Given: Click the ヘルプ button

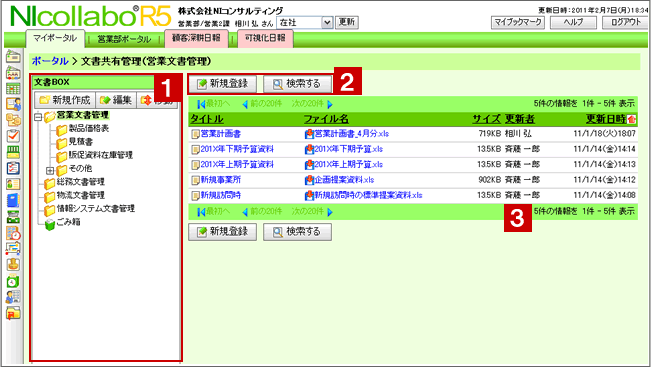Looking at the screenshot, I should [573, 22].
